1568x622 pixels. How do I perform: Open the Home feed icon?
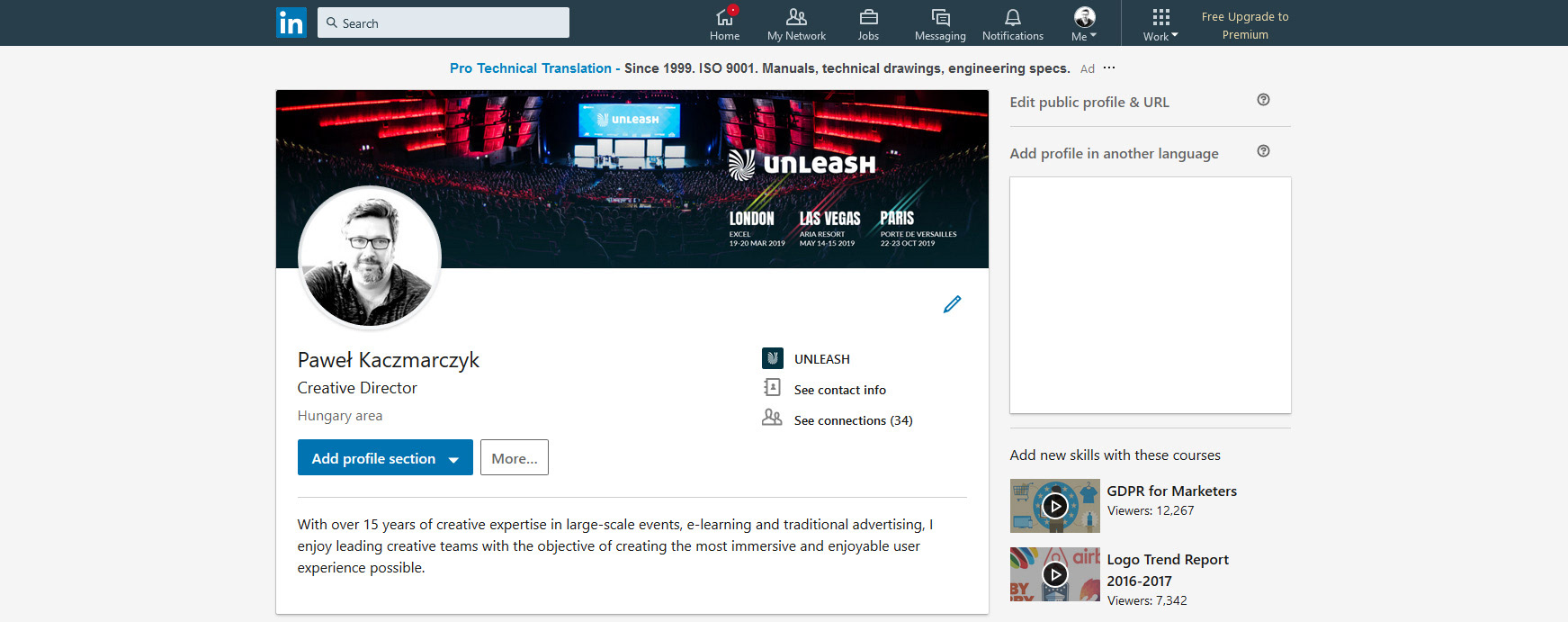point(724,24)
